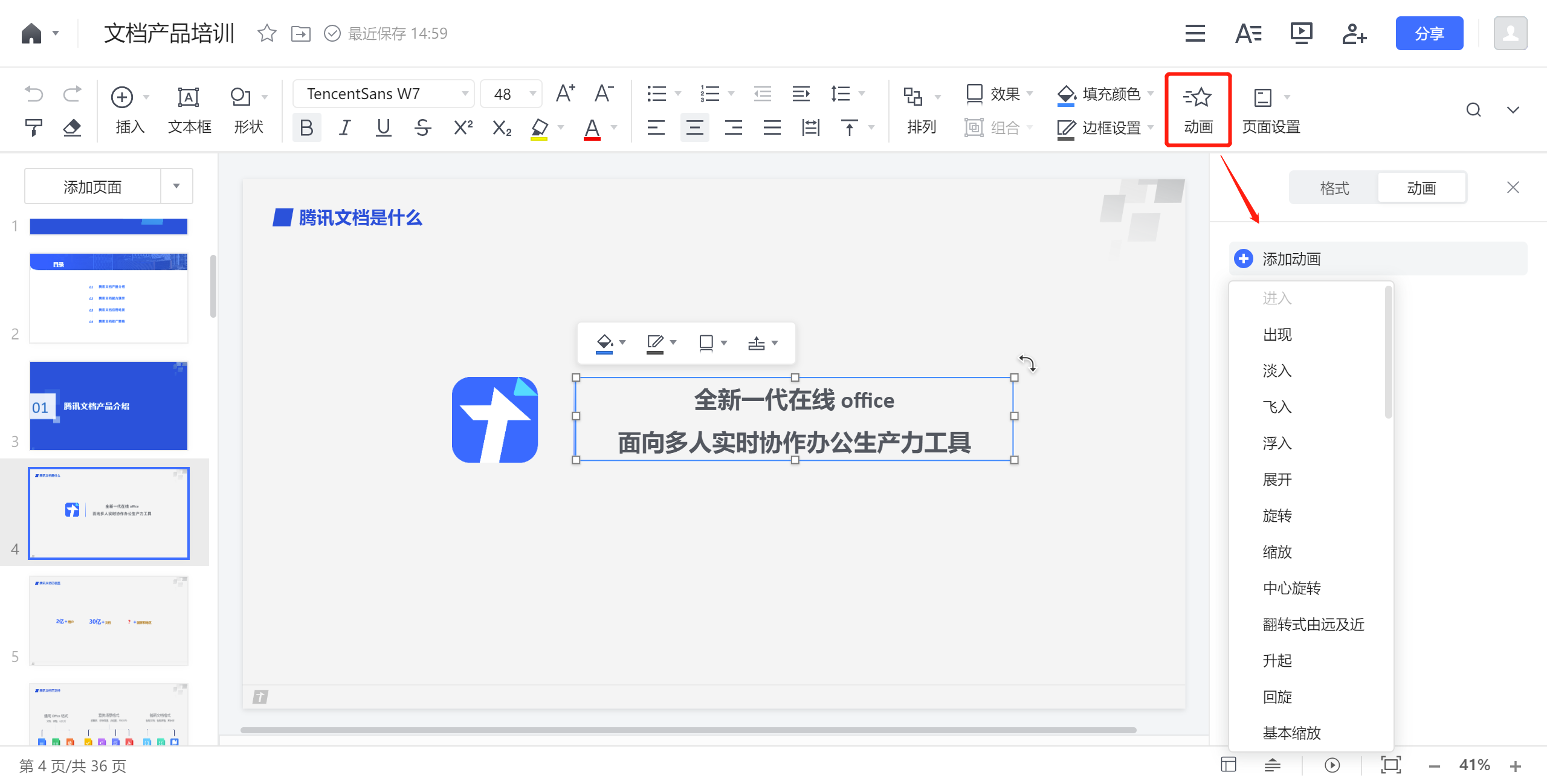Open the TencentSans W7 font dropdown
Image resolution: width=1547 pixels, height=784 pixels.
(x=383, y=94)
